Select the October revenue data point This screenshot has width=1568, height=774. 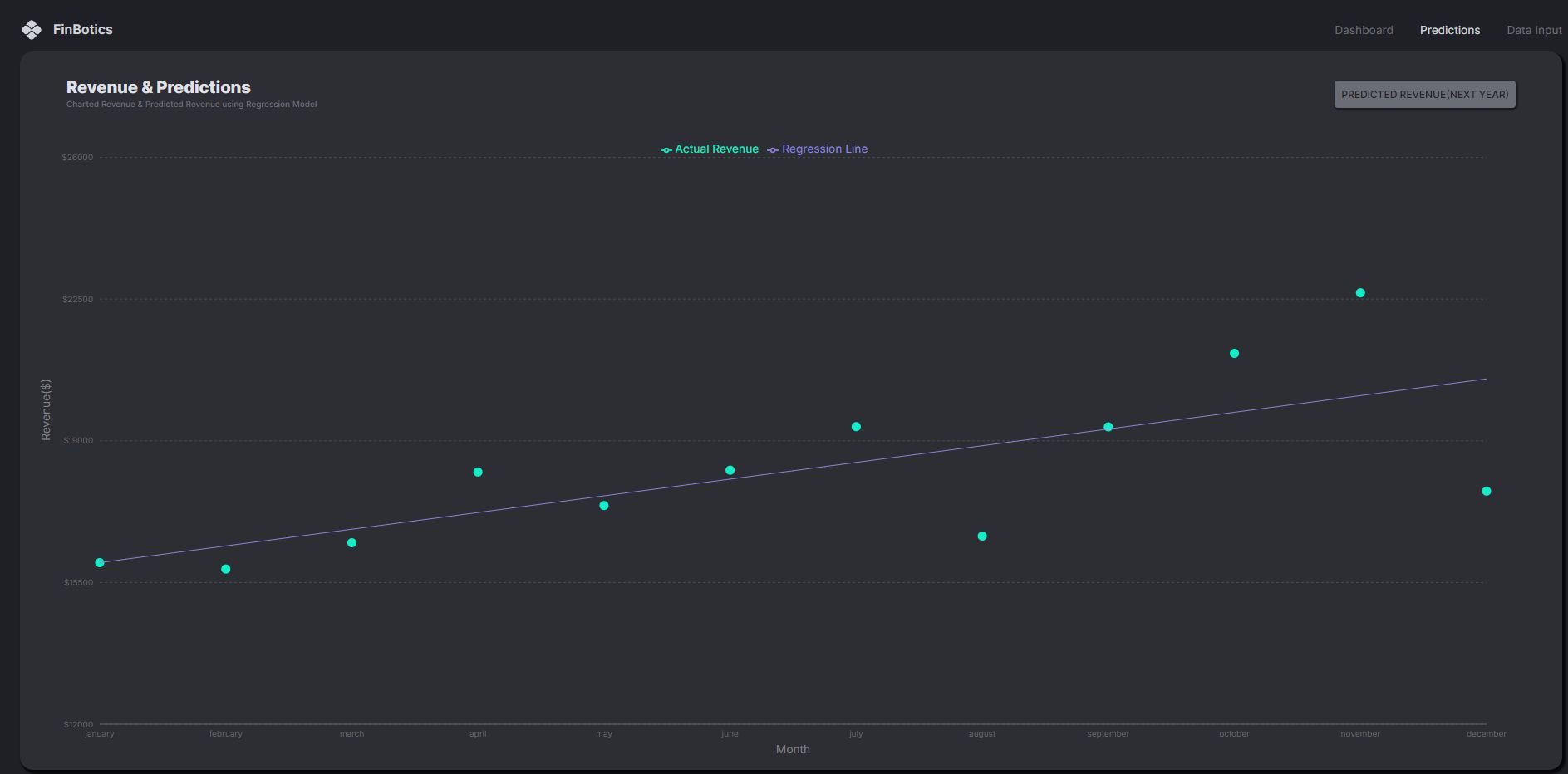coord(1234,354)
